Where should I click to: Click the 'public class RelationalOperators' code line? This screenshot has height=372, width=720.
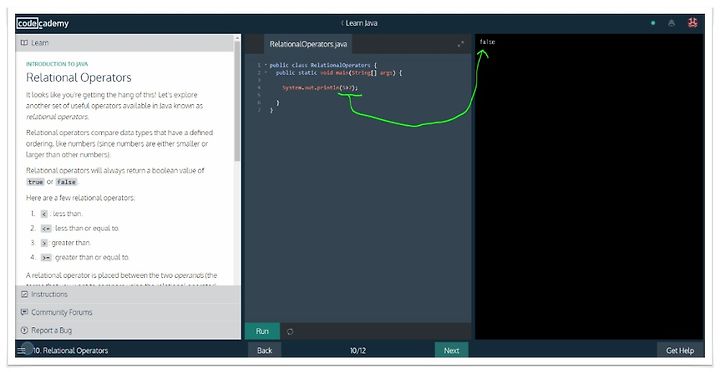pos(323,65)
